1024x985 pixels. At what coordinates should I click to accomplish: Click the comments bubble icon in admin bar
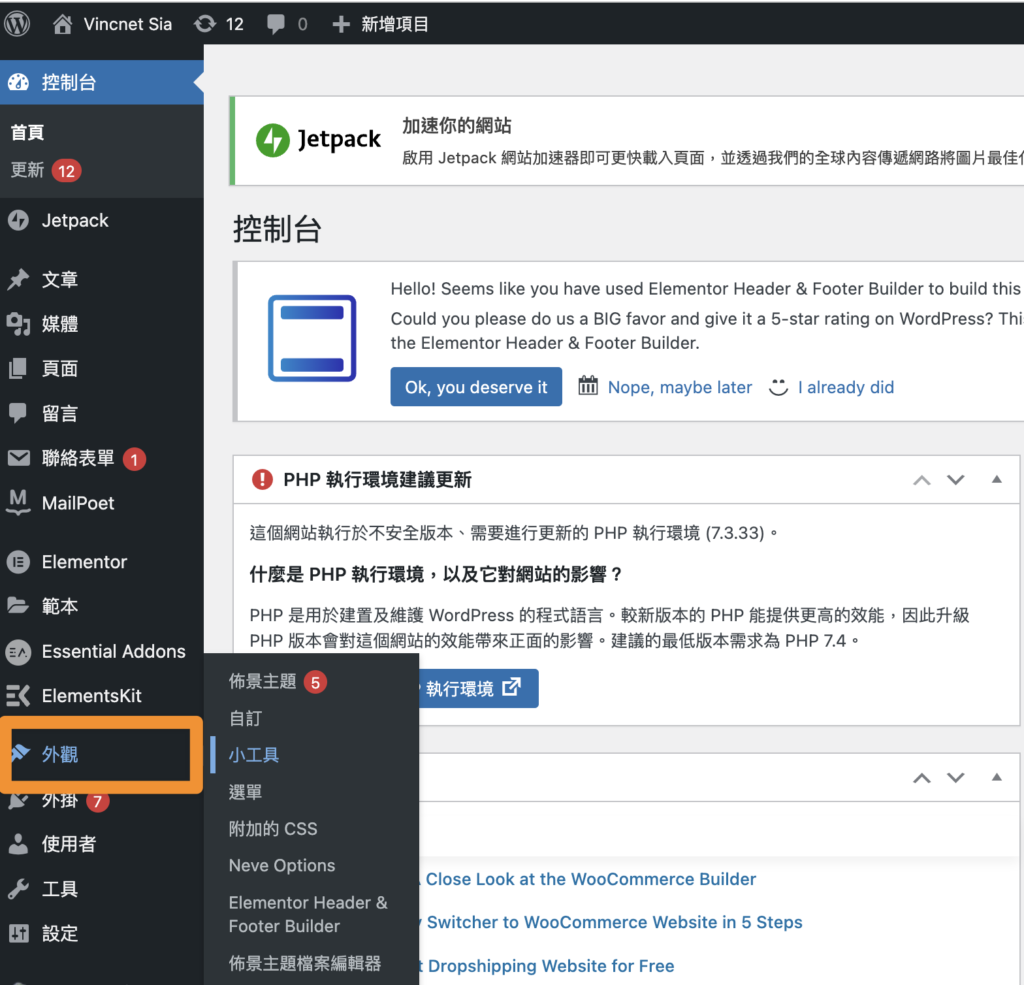point(276,24)
